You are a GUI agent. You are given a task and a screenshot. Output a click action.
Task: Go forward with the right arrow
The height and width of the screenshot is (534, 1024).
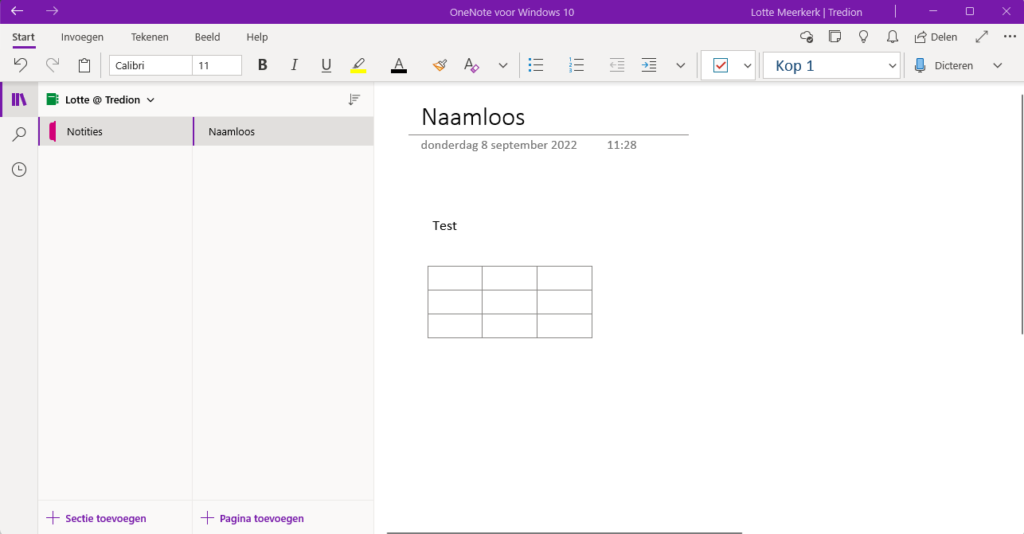click(52, 11)
